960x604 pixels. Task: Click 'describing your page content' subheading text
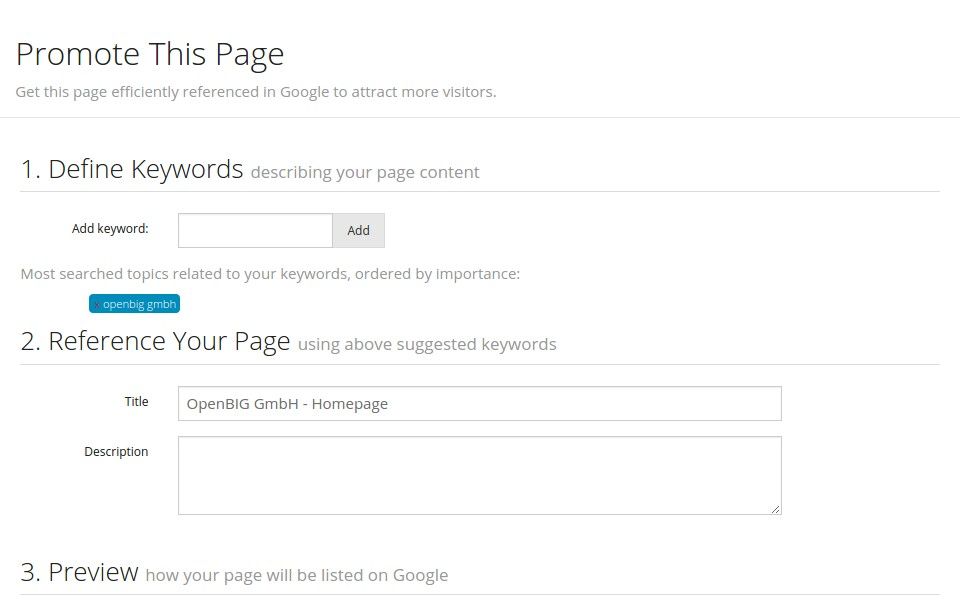point(365,172)
